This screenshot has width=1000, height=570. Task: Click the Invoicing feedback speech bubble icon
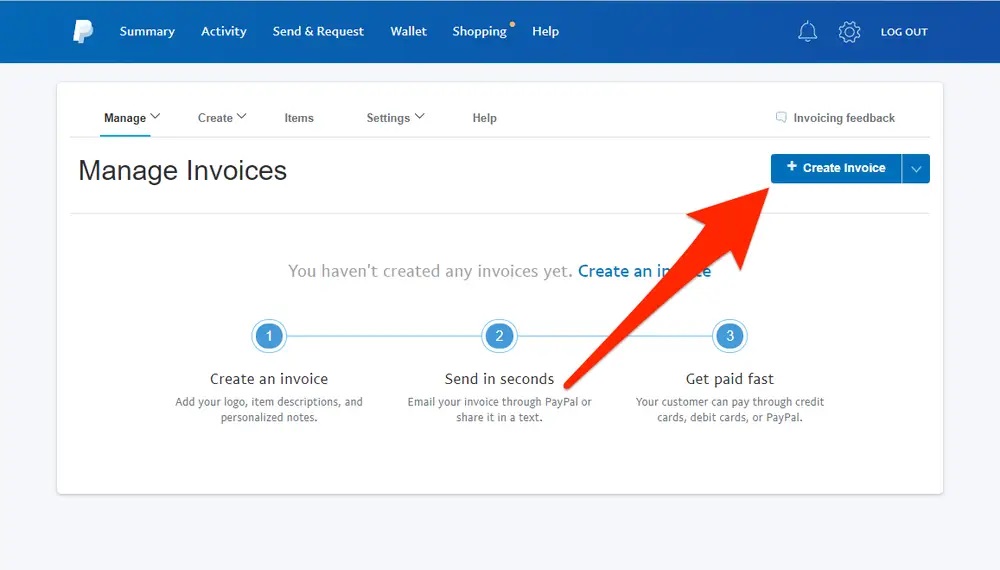[x=781, y=117]
